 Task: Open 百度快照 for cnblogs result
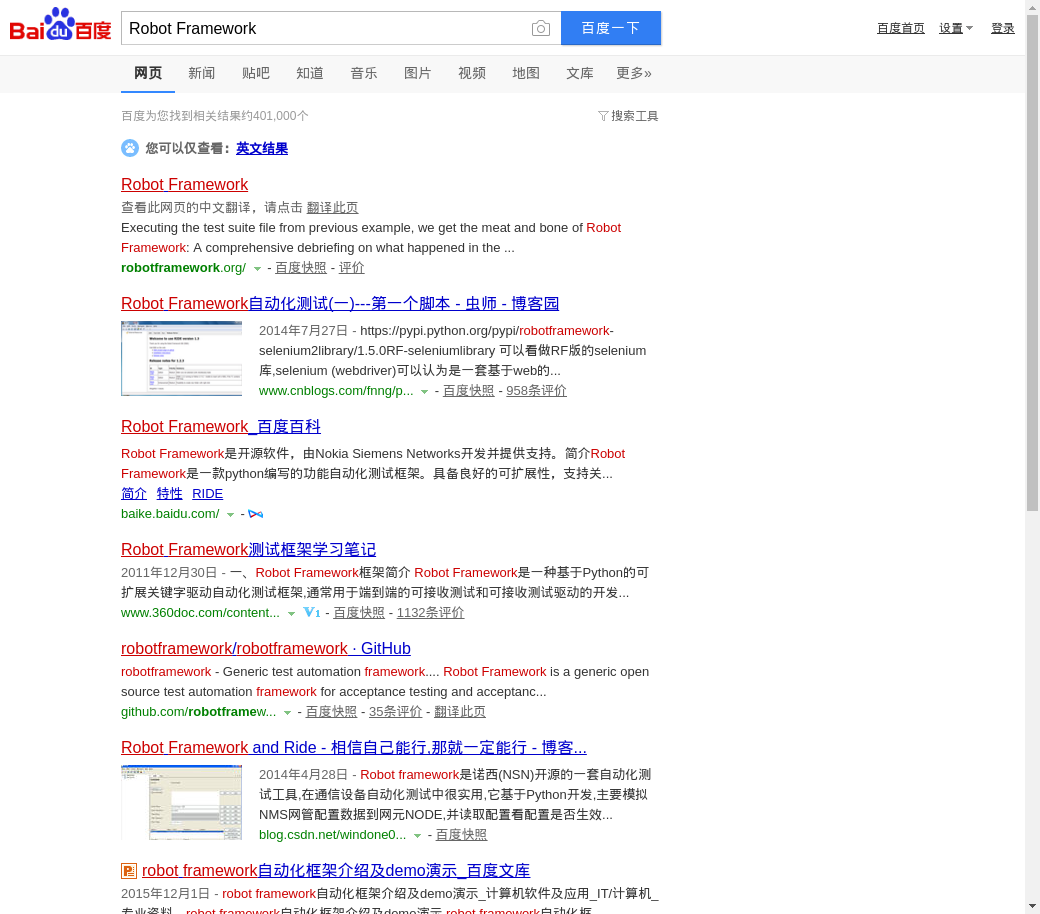coord(468,391)
